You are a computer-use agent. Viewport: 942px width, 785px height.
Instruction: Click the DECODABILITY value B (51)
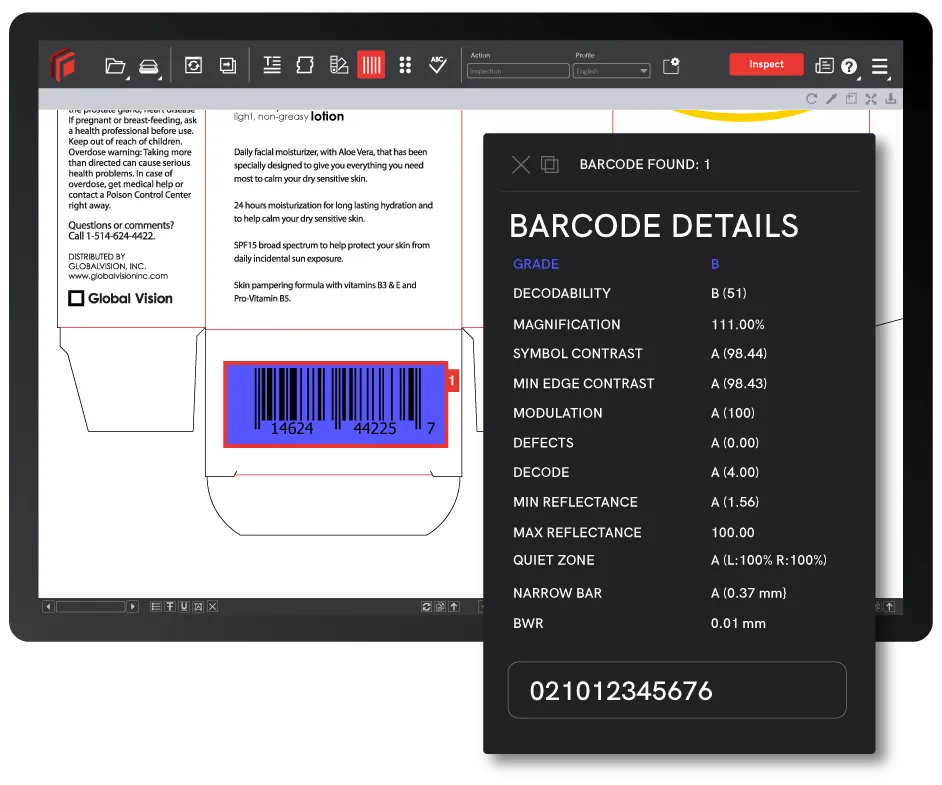[729, 293]
